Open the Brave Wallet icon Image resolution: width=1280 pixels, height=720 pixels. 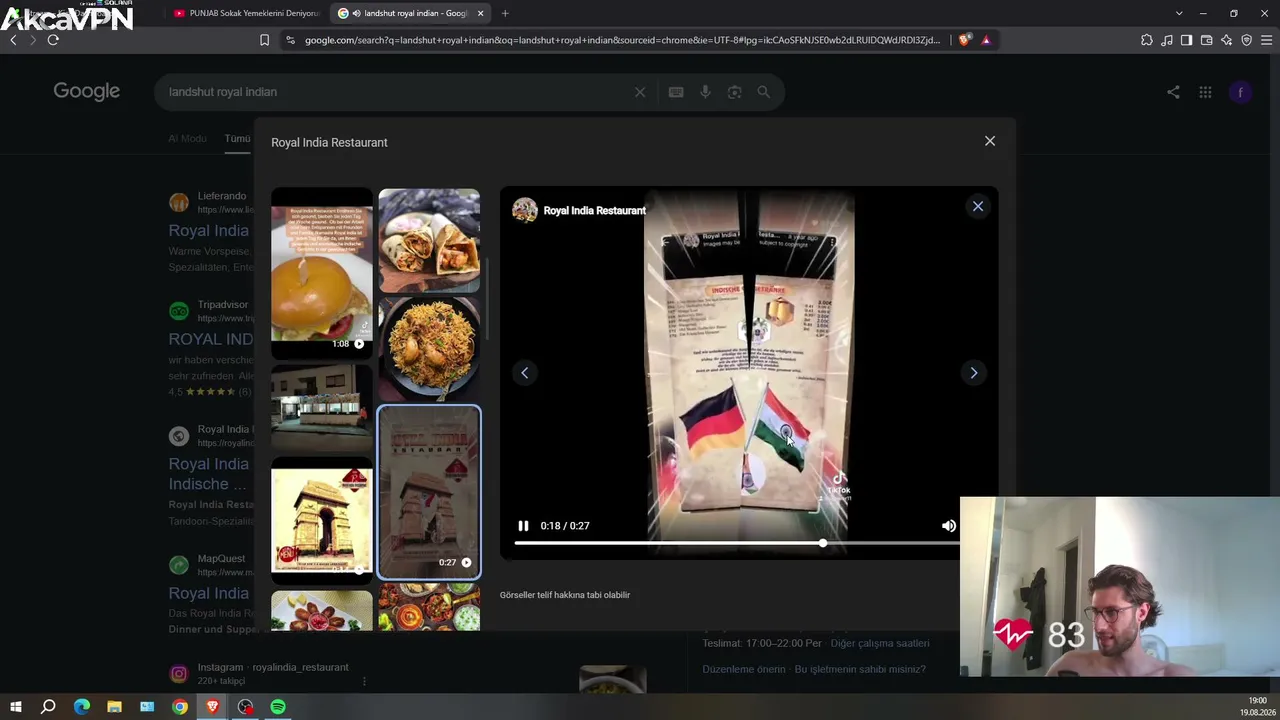1207,40
